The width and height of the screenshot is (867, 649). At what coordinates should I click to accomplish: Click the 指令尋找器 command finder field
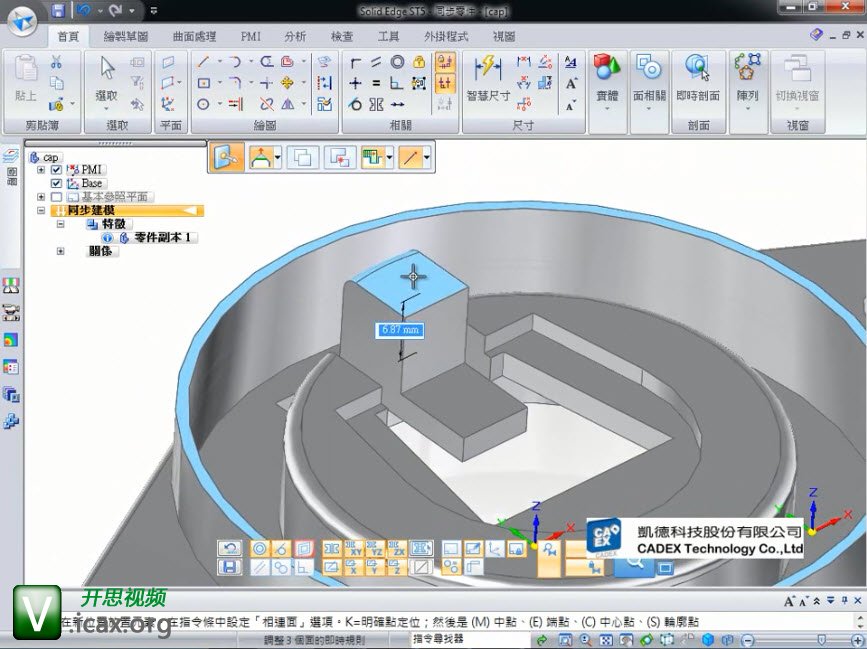[468, 639]
